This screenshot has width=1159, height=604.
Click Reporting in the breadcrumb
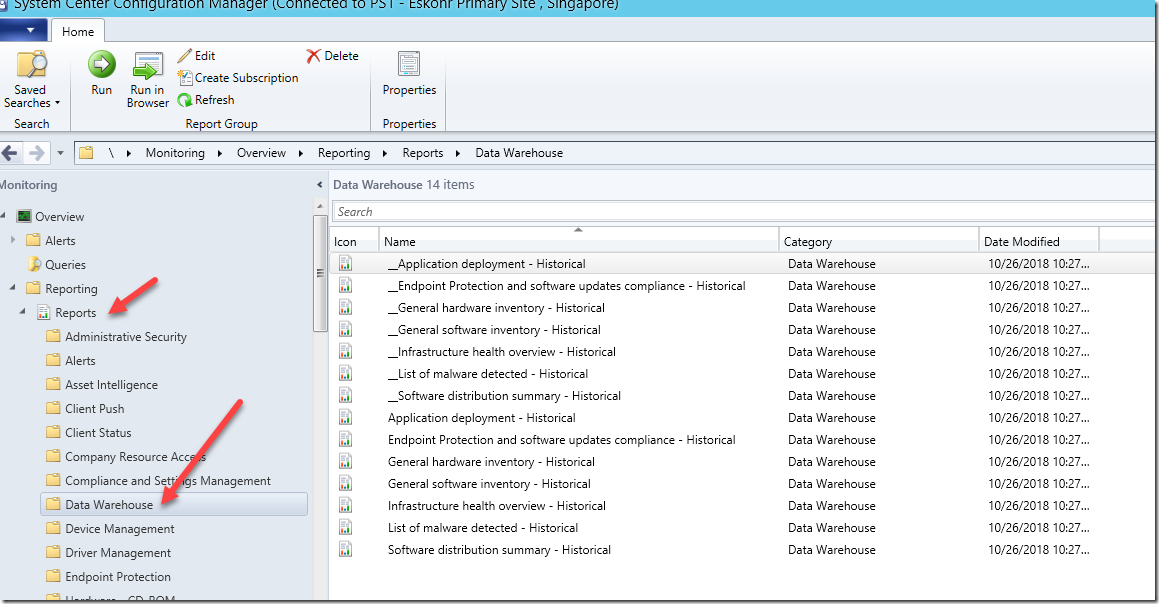(344, 153)
